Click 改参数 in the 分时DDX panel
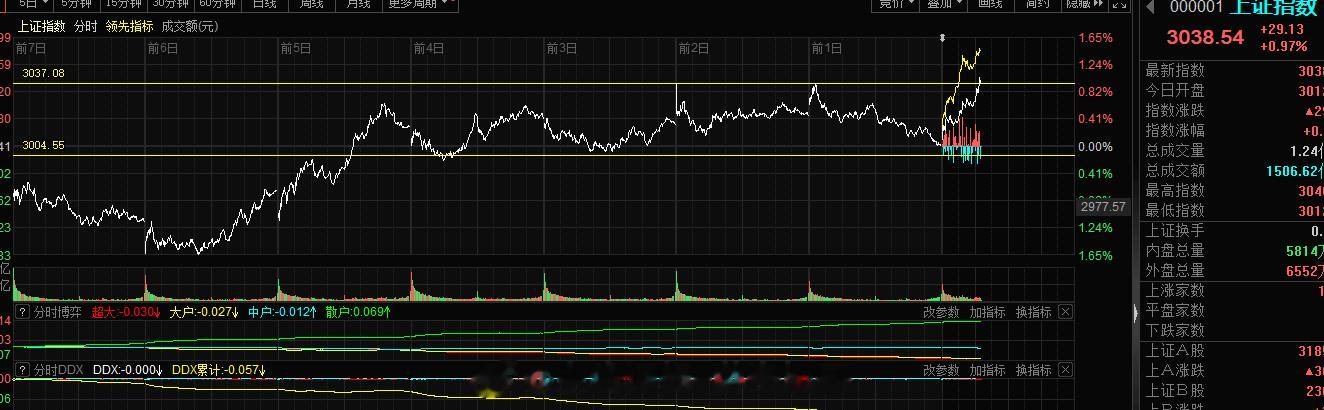1324x410 pixels. click(x=941, y=370)
